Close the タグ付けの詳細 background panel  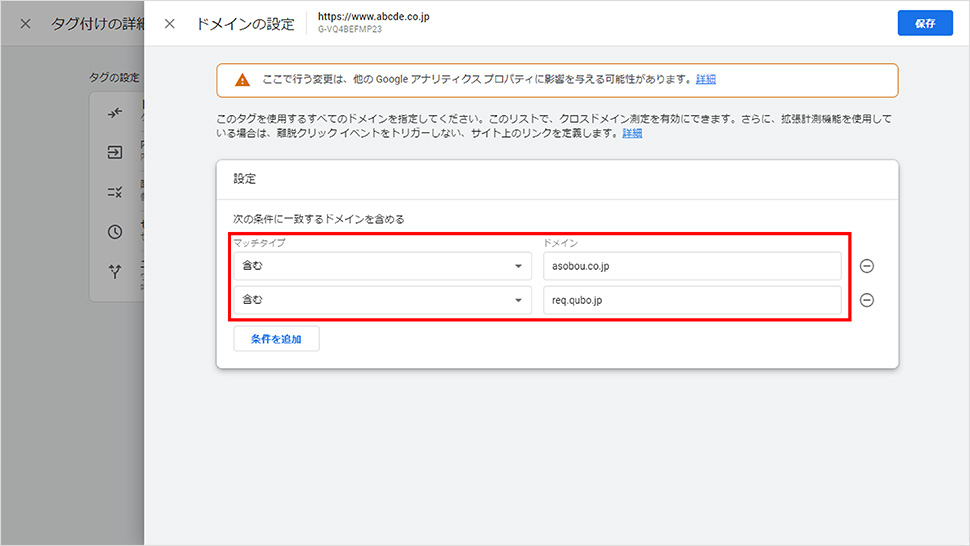(x=25, y=23)
